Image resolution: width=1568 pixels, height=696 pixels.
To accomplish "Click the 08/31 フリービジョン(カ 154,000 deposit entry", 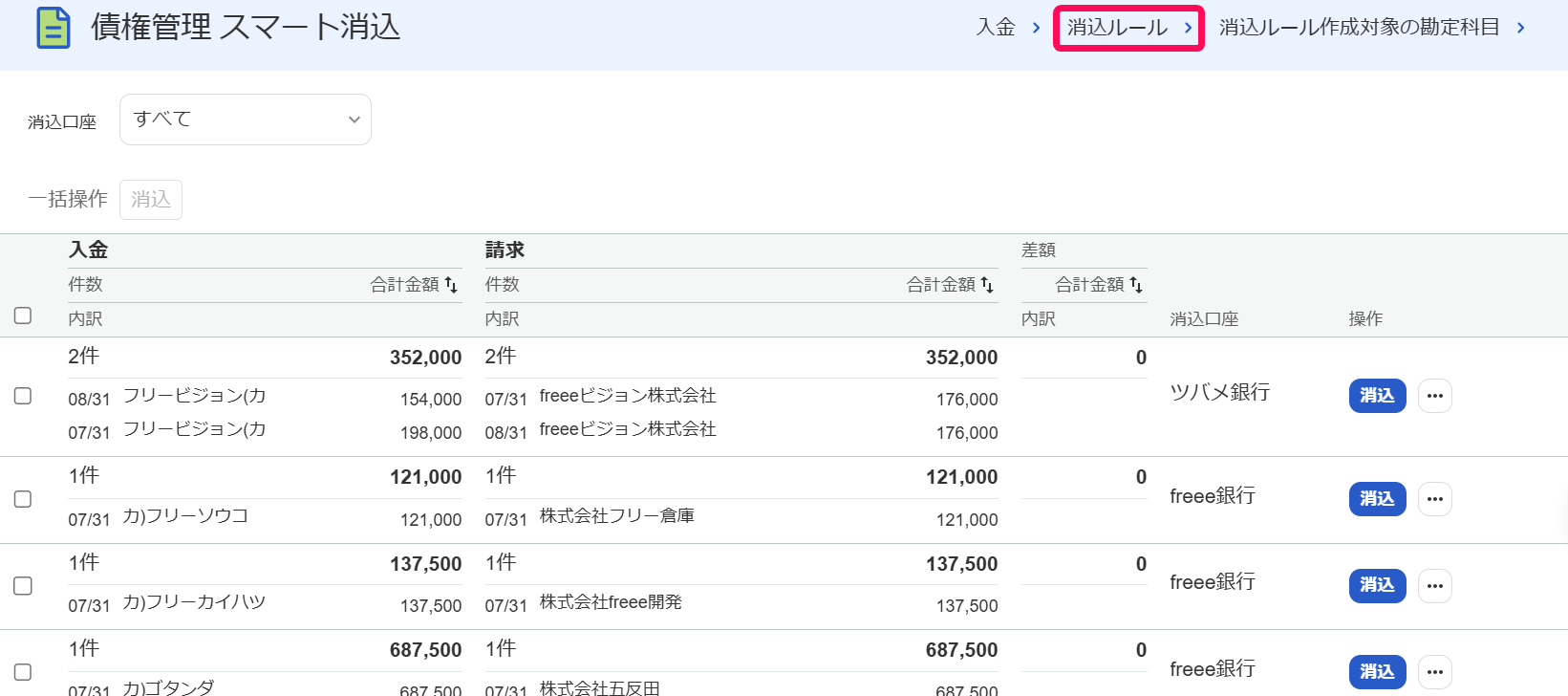I will click(265, 398).
